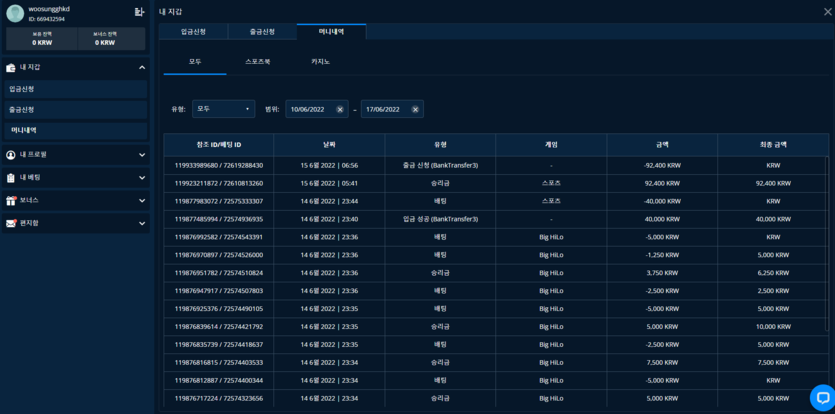Screen dimensions: 835x414
Task: Open 입금신청 in the sidebar
Action: (75, 89)
